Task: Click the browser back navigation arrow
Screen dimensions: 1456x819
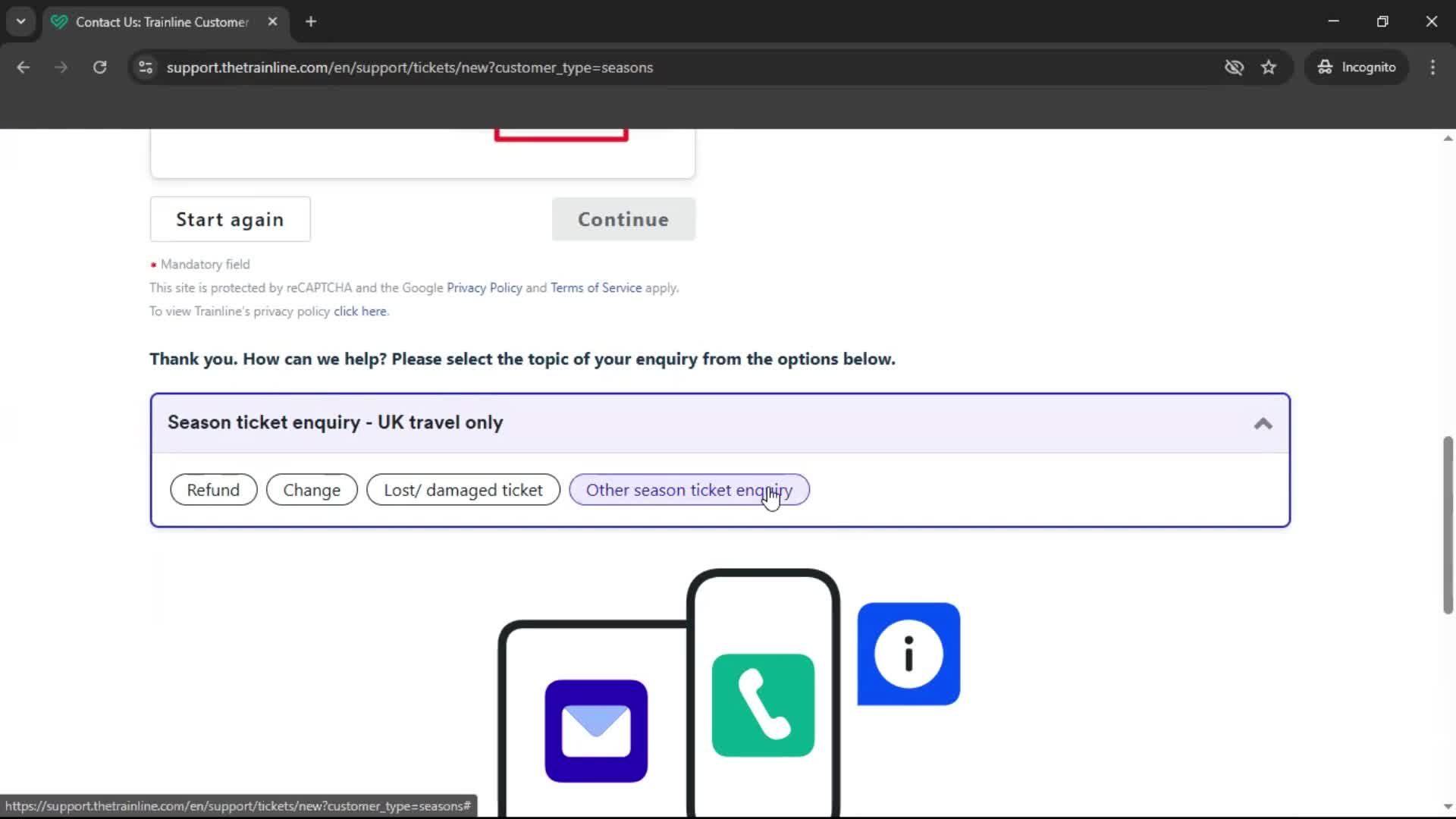Action: tap(23, 67)
